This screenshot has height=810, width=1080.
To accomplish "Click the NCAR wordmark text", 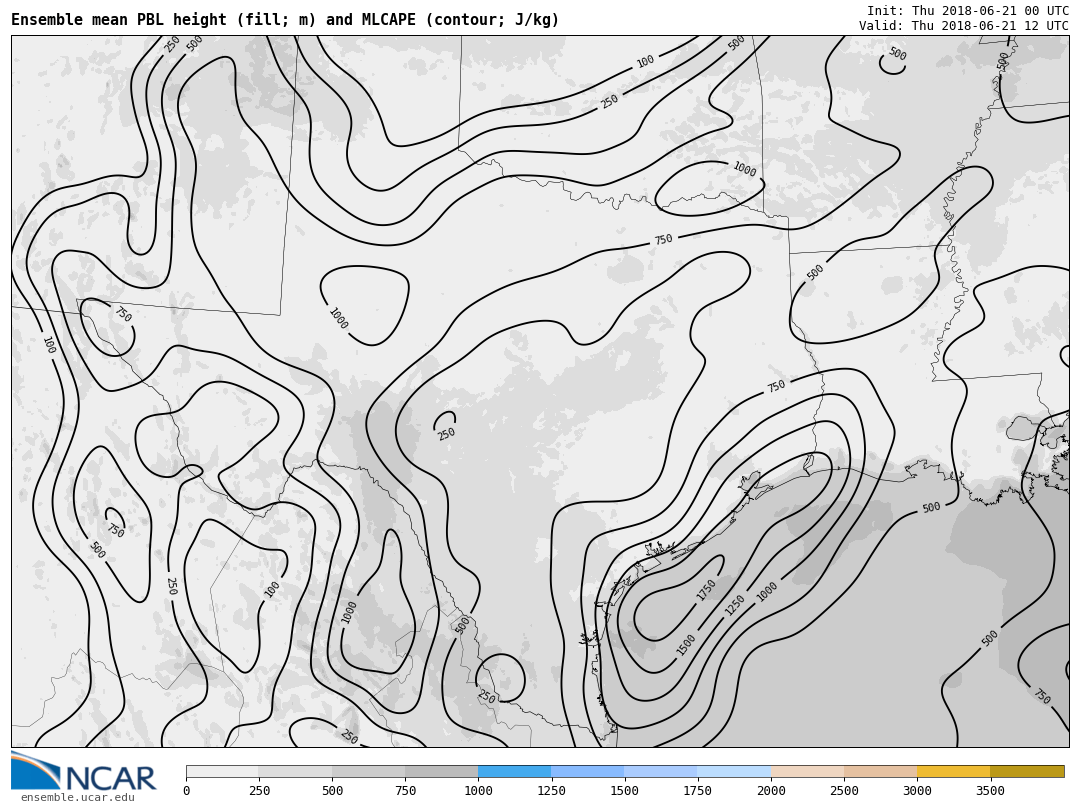I will (x=110, y=779).
